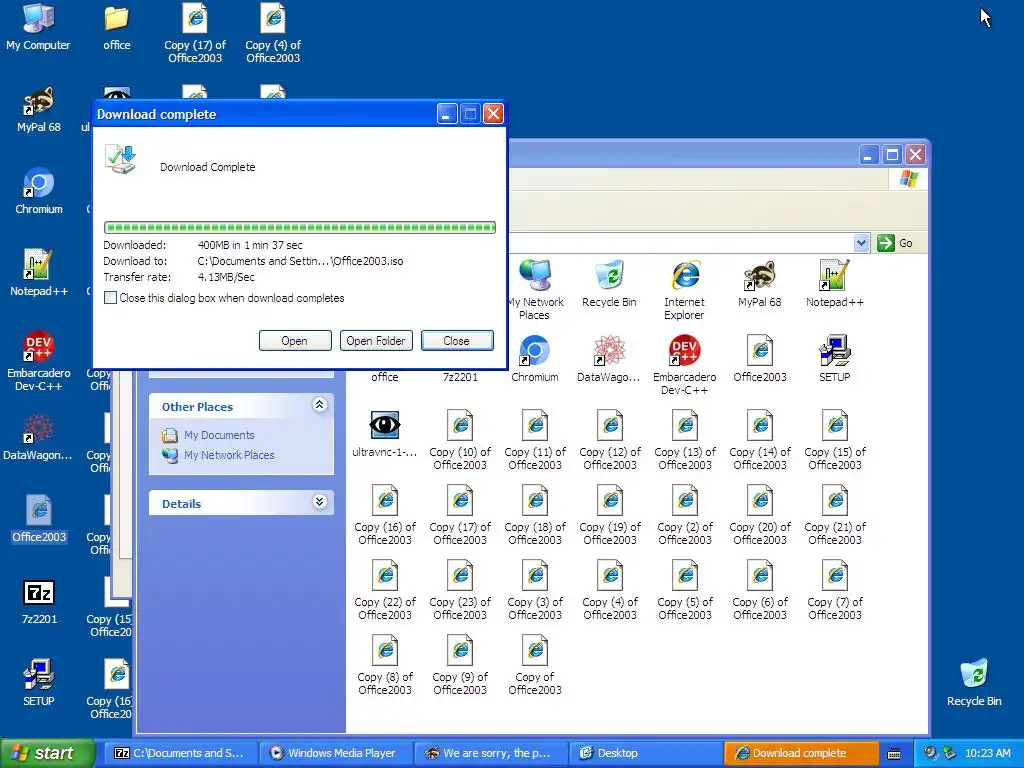Select Copy (15) of Office2003 in Explorer
1024x768 pixels.
[835, 440]
